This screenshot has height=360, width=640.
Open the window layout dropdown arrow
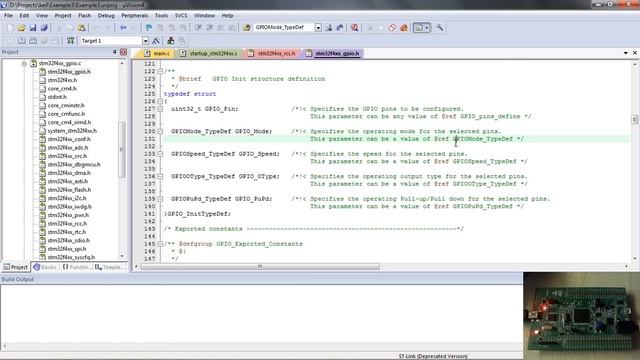[x=427, y=28]
